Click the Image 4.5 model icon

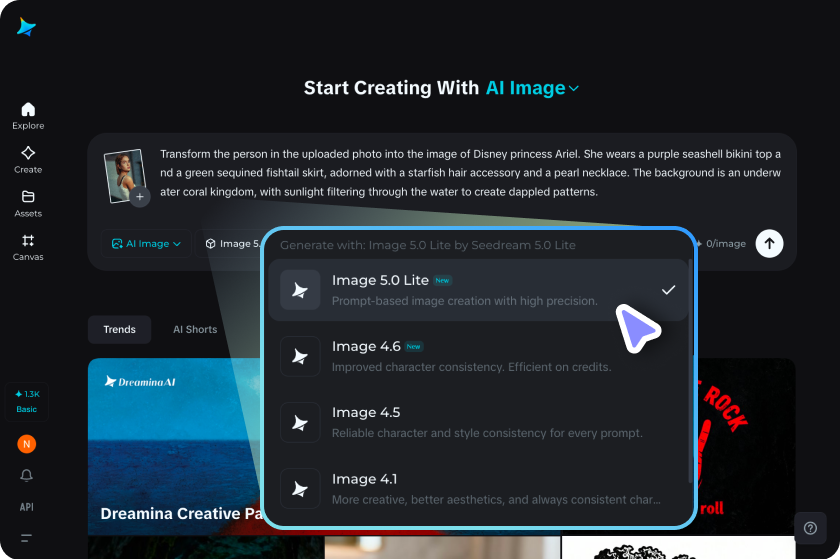[300, 422]
